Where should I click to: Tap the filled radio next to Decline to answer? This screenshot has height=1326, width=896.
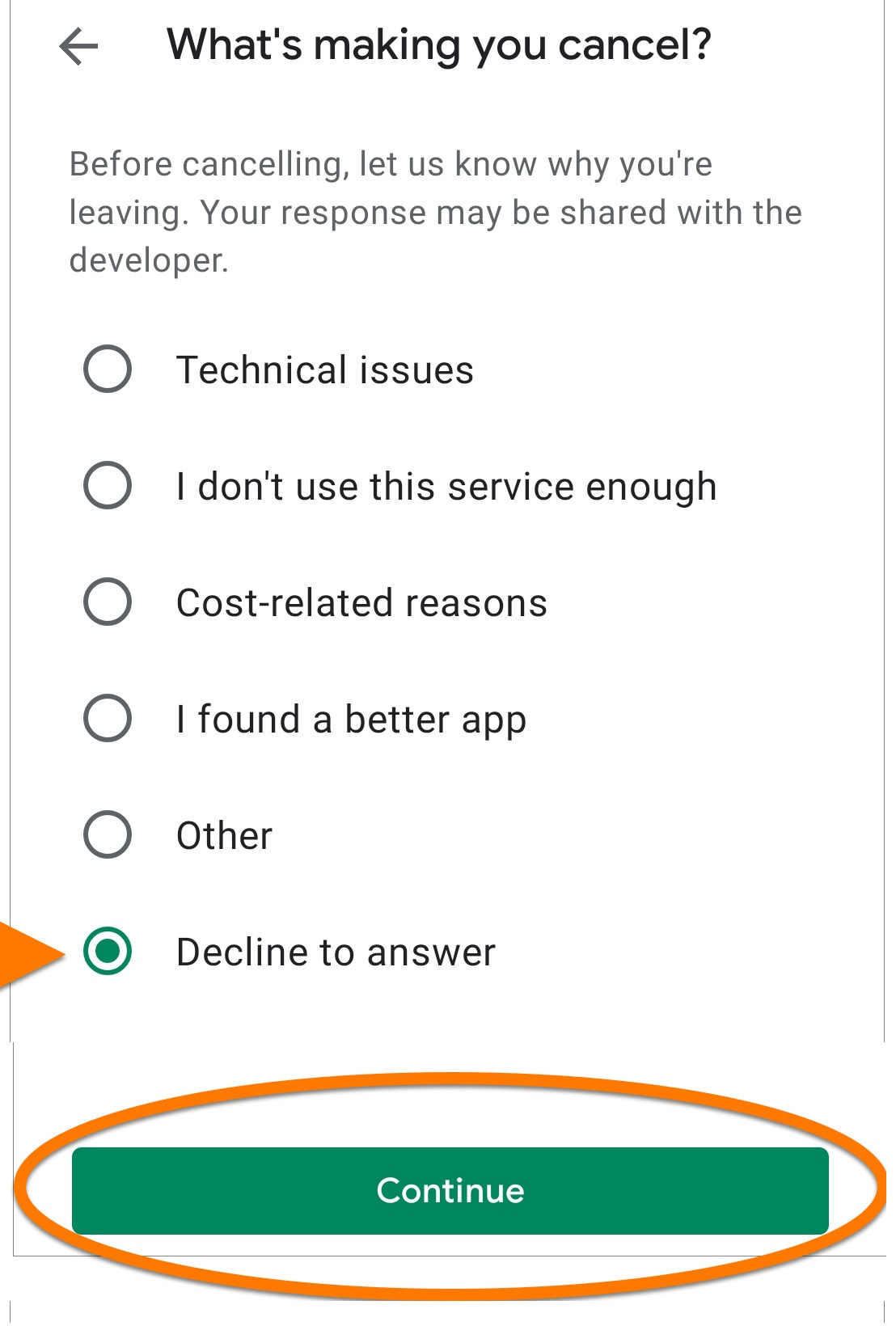[108, 952]
